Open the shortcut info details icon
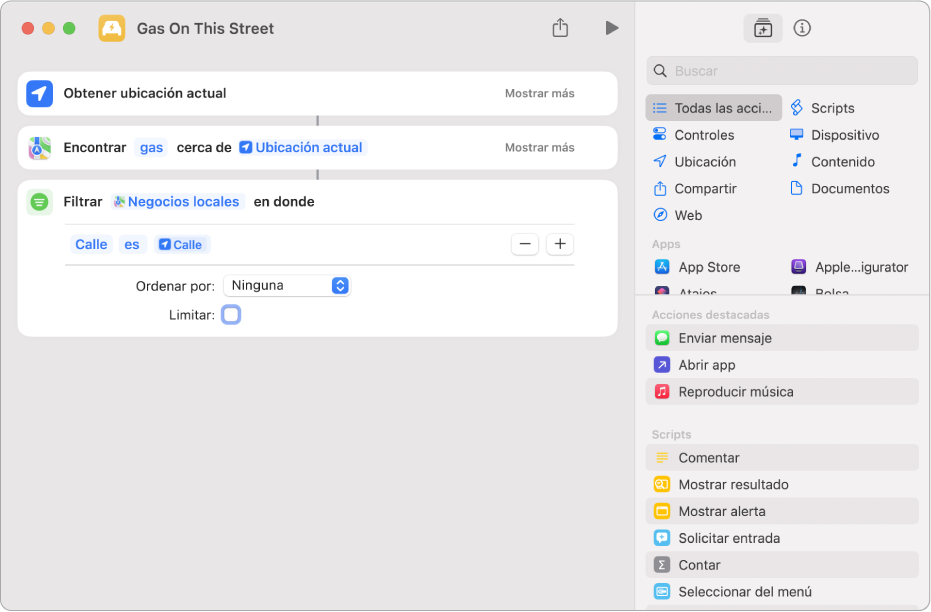This screenshot has width=931, height=612. (802, 28)
